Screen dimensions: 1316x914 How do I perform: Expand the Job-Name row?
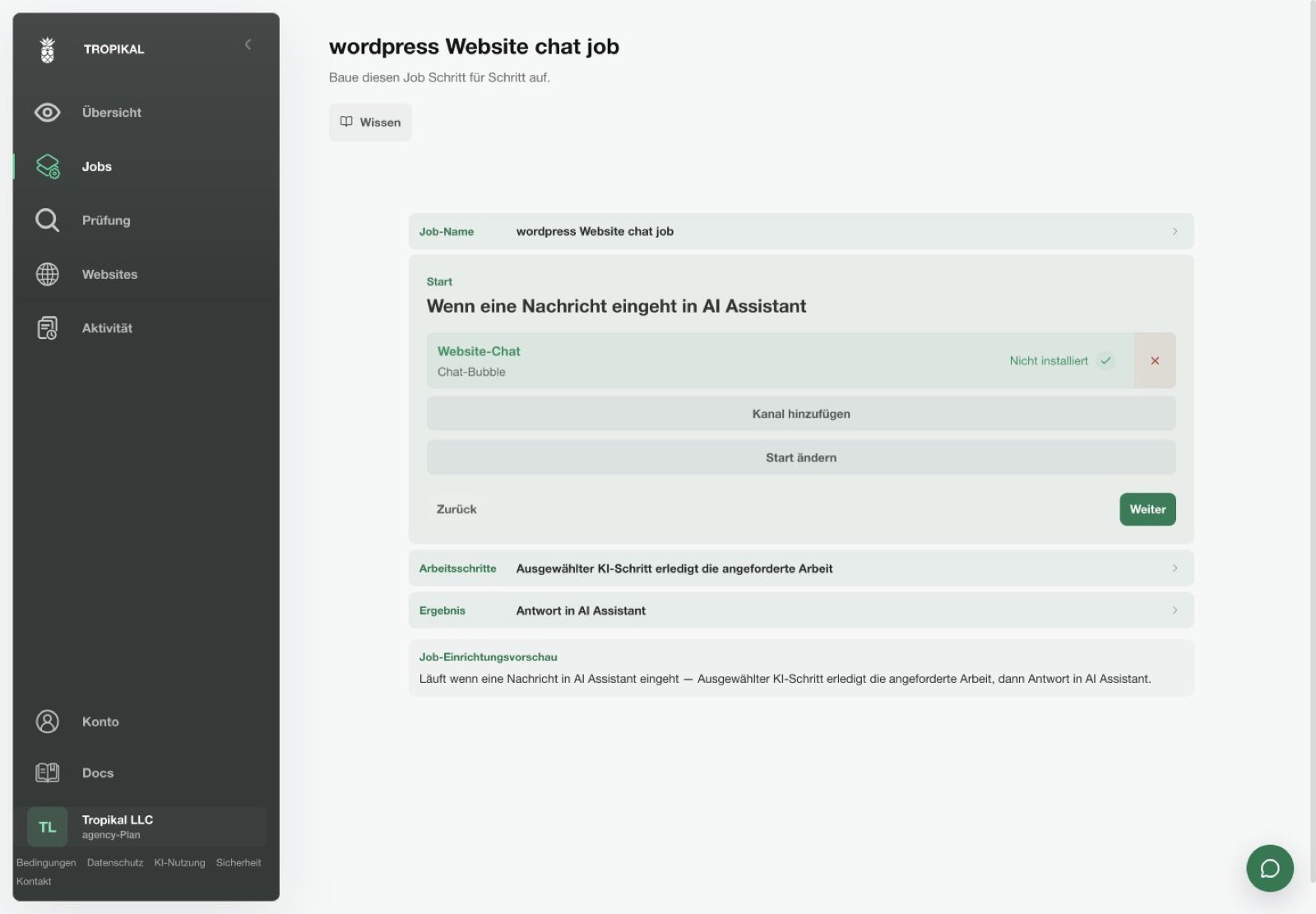click(x=801, y=231)
